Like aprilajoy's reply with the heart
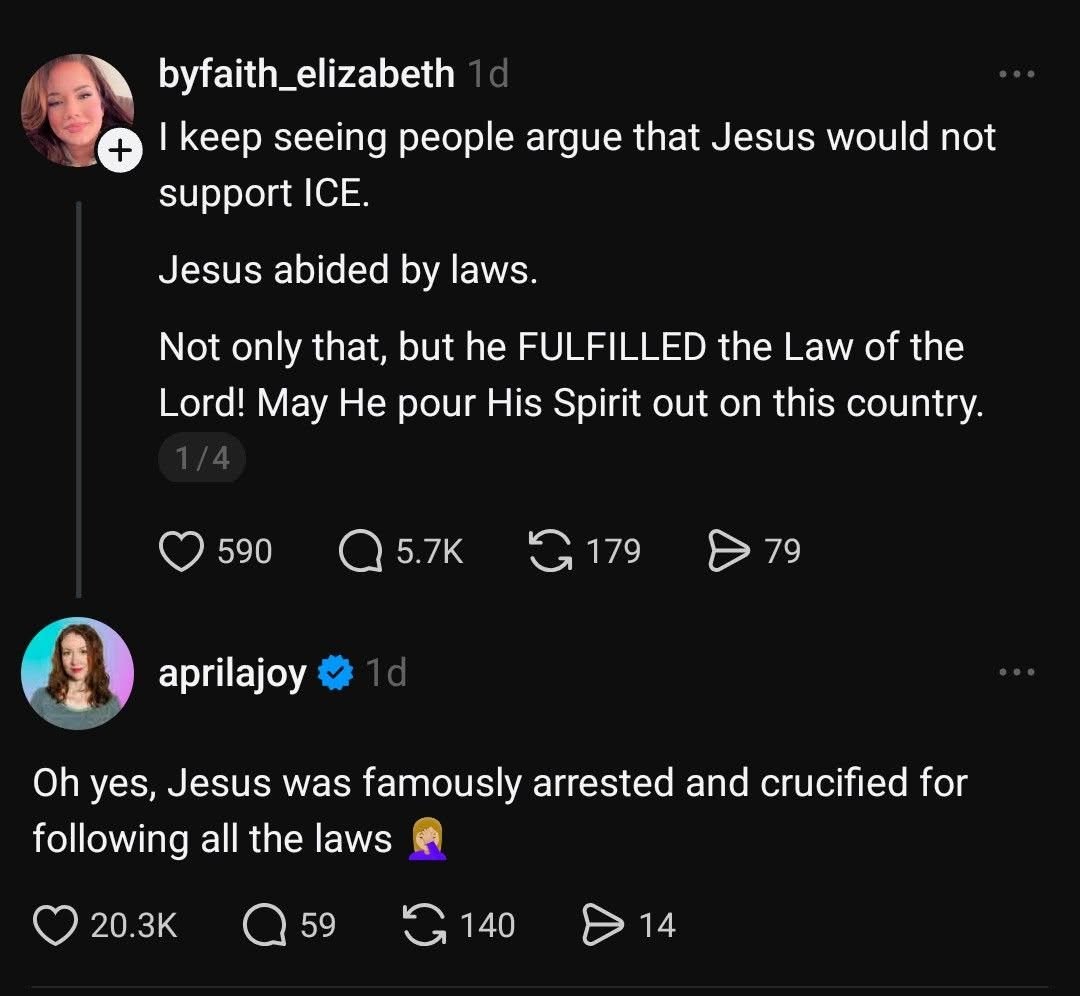 [57, 924]
